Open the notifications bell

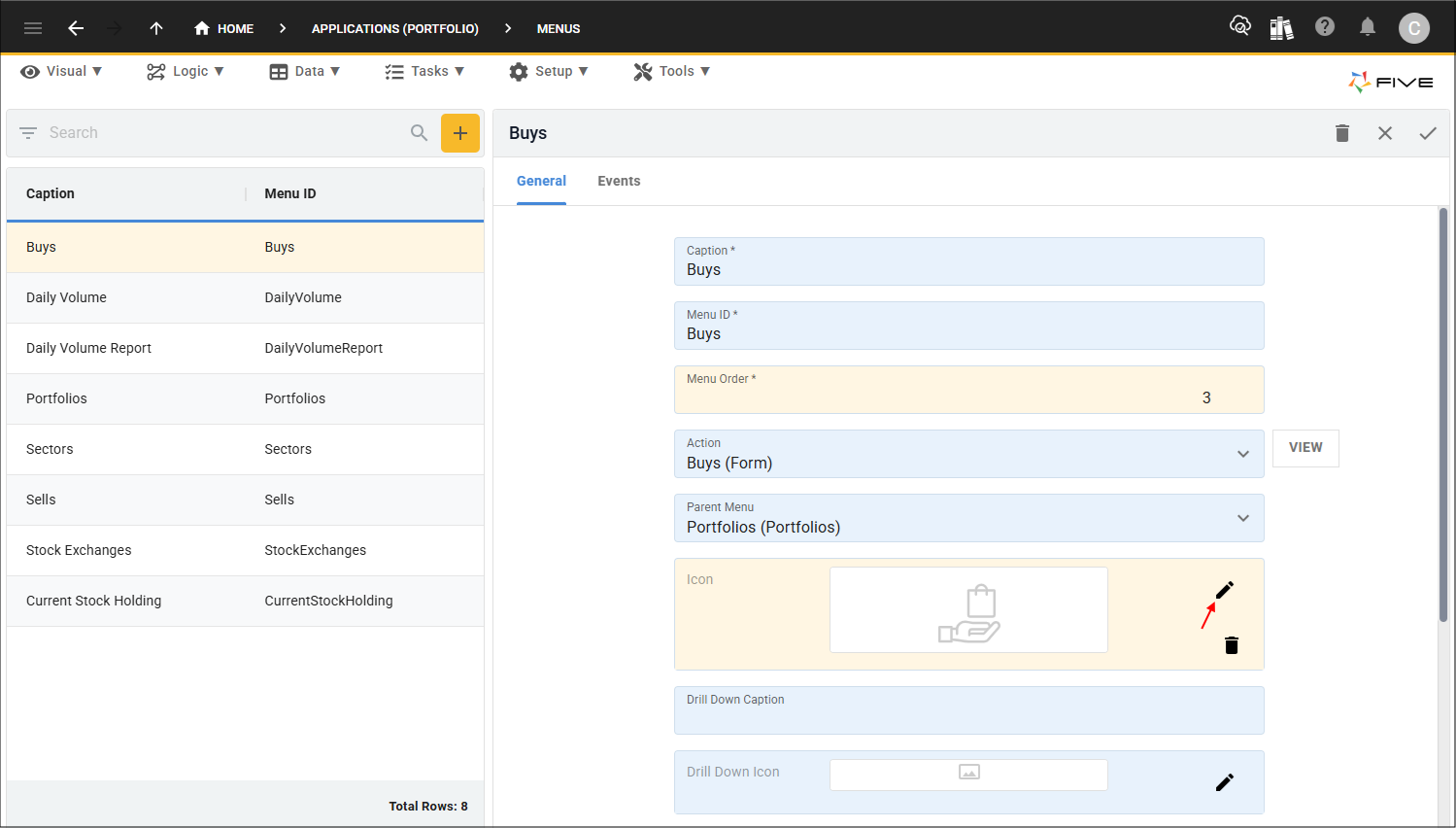click(1368, 27)
